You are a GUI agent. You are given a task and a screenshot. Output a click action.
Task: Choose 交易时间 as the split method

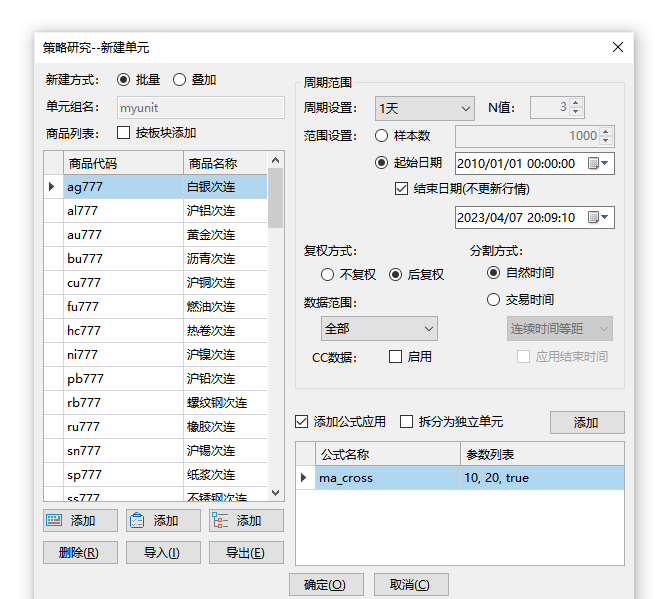(493, 299)
